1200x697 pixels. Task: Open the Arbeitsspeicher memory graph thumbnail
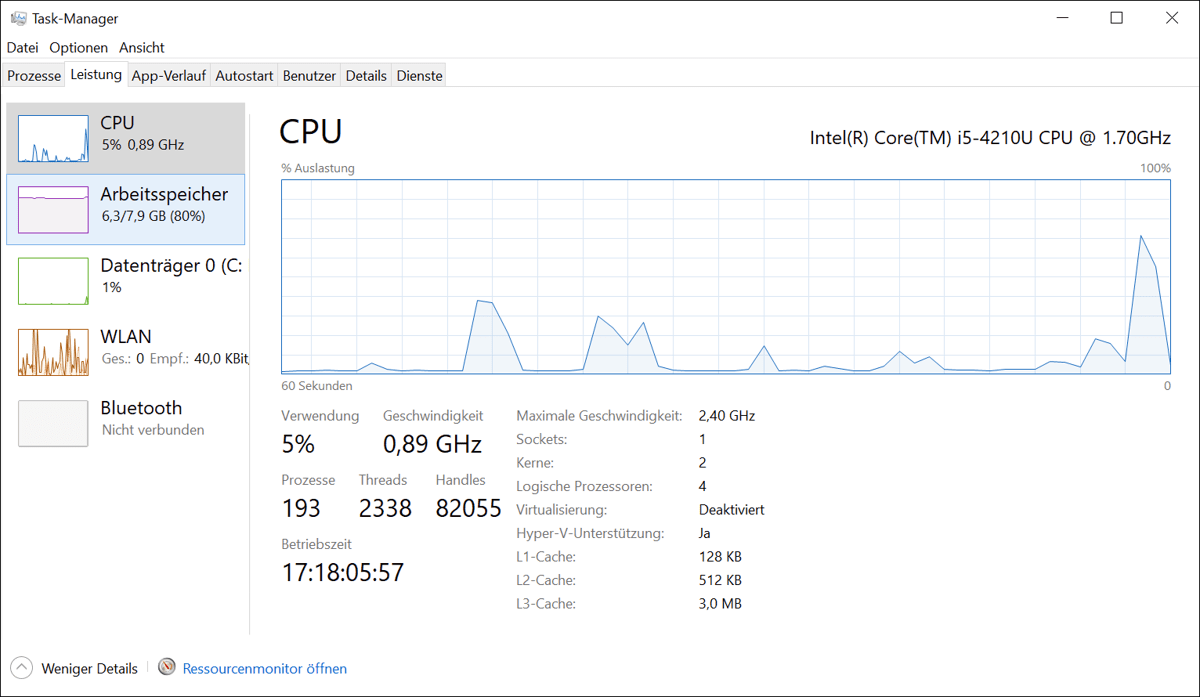tap(53, 210)
